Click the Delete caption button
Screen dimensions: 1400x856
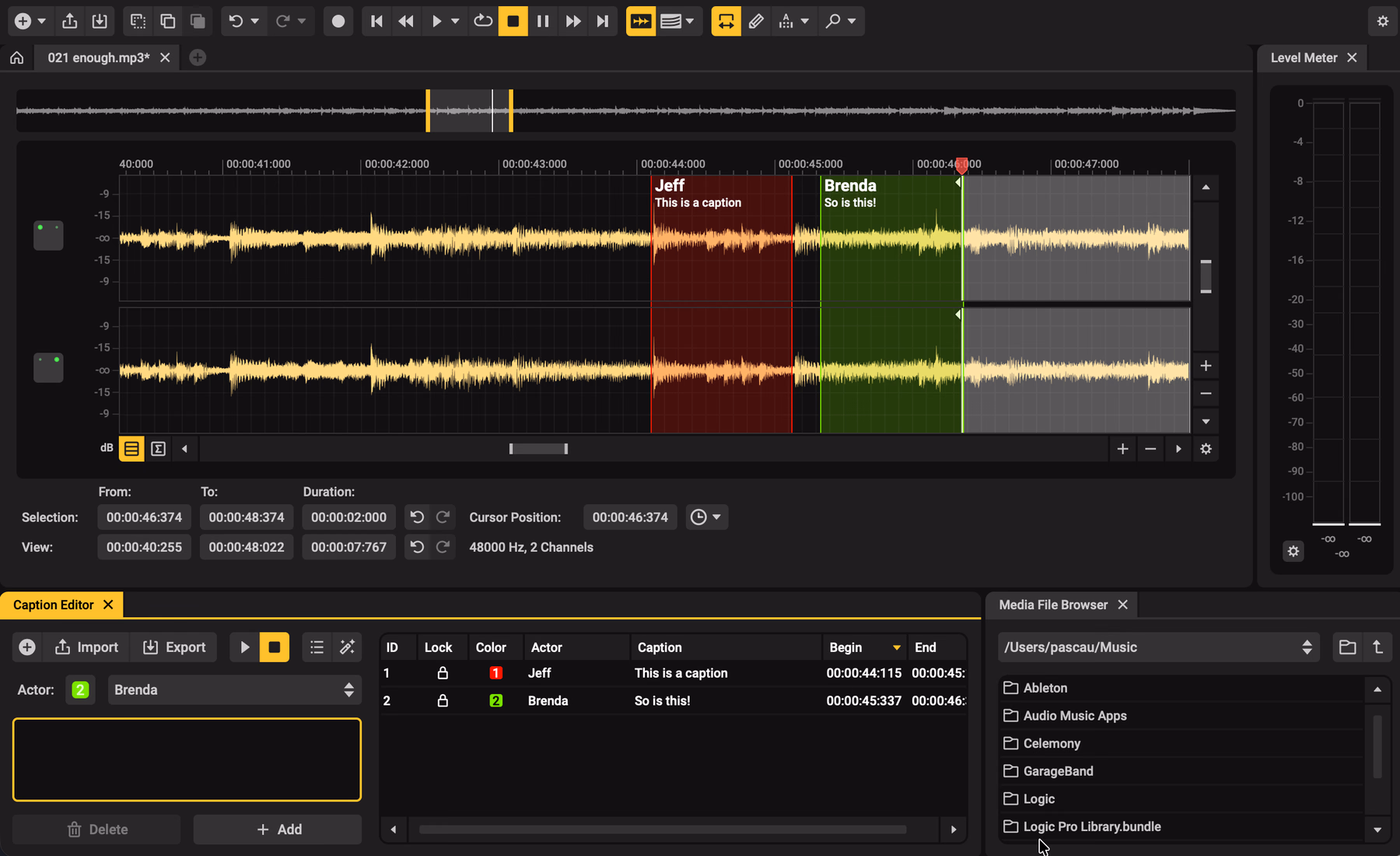pos(96,830)
